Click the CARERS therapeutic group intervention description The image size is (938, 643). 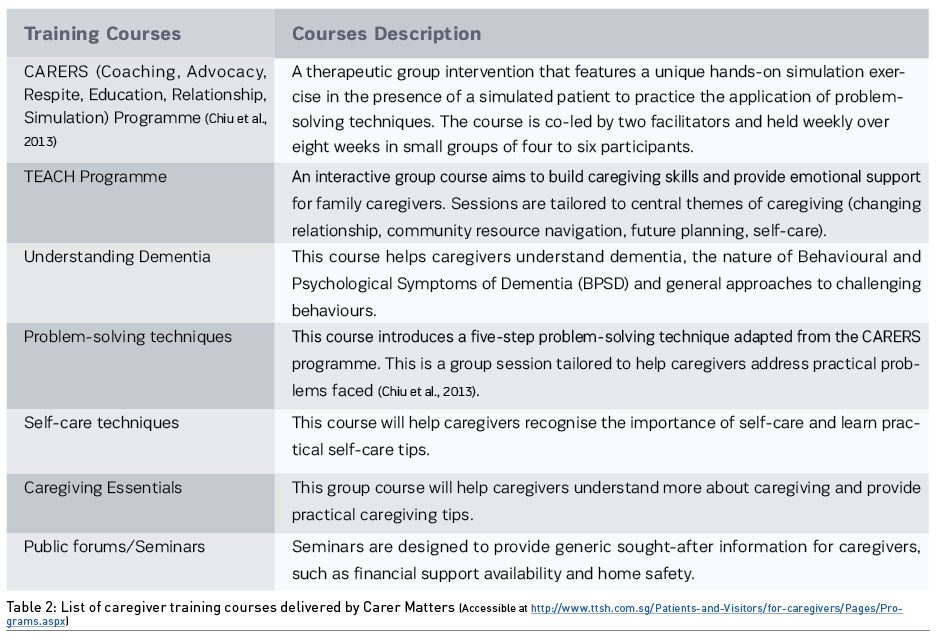coord(598,109)
